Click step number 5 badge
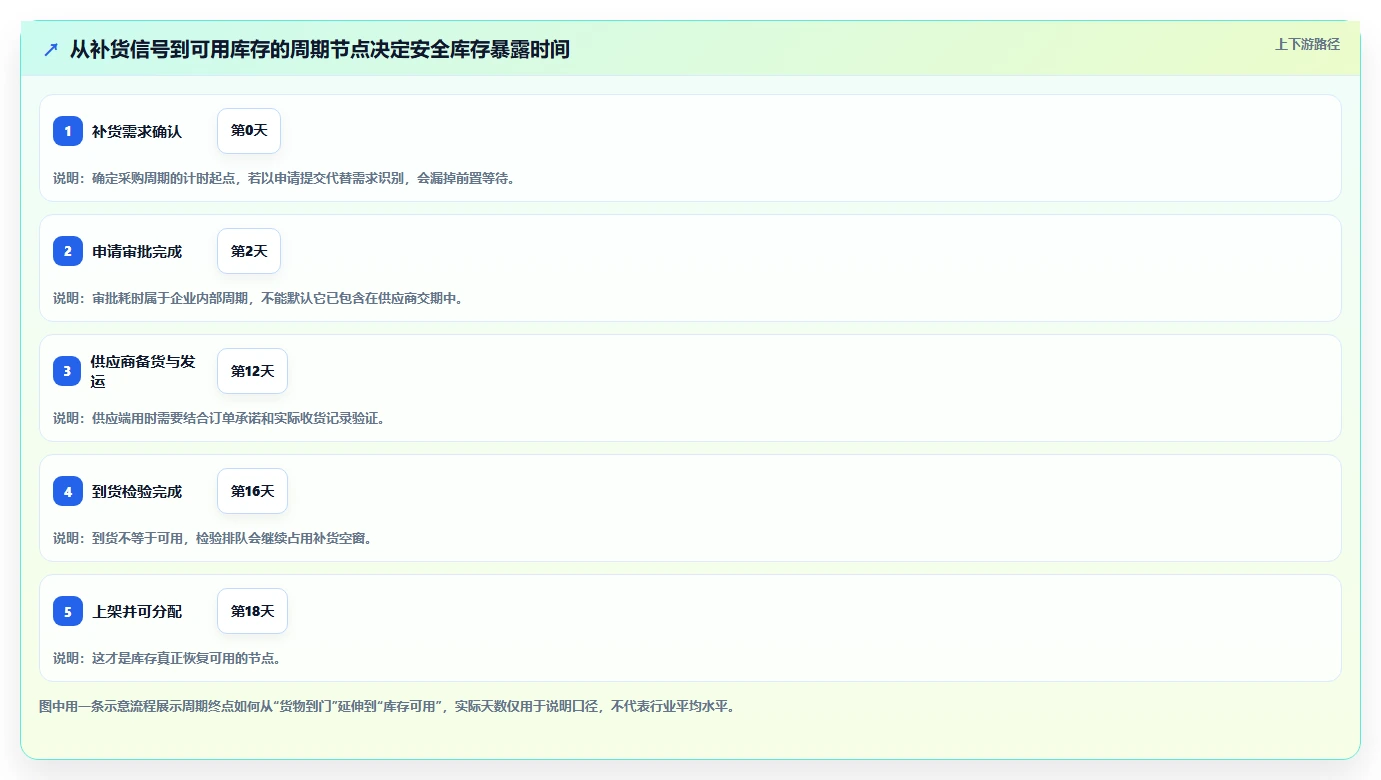This screenshot has height=780, width=1381. (68, 611)
